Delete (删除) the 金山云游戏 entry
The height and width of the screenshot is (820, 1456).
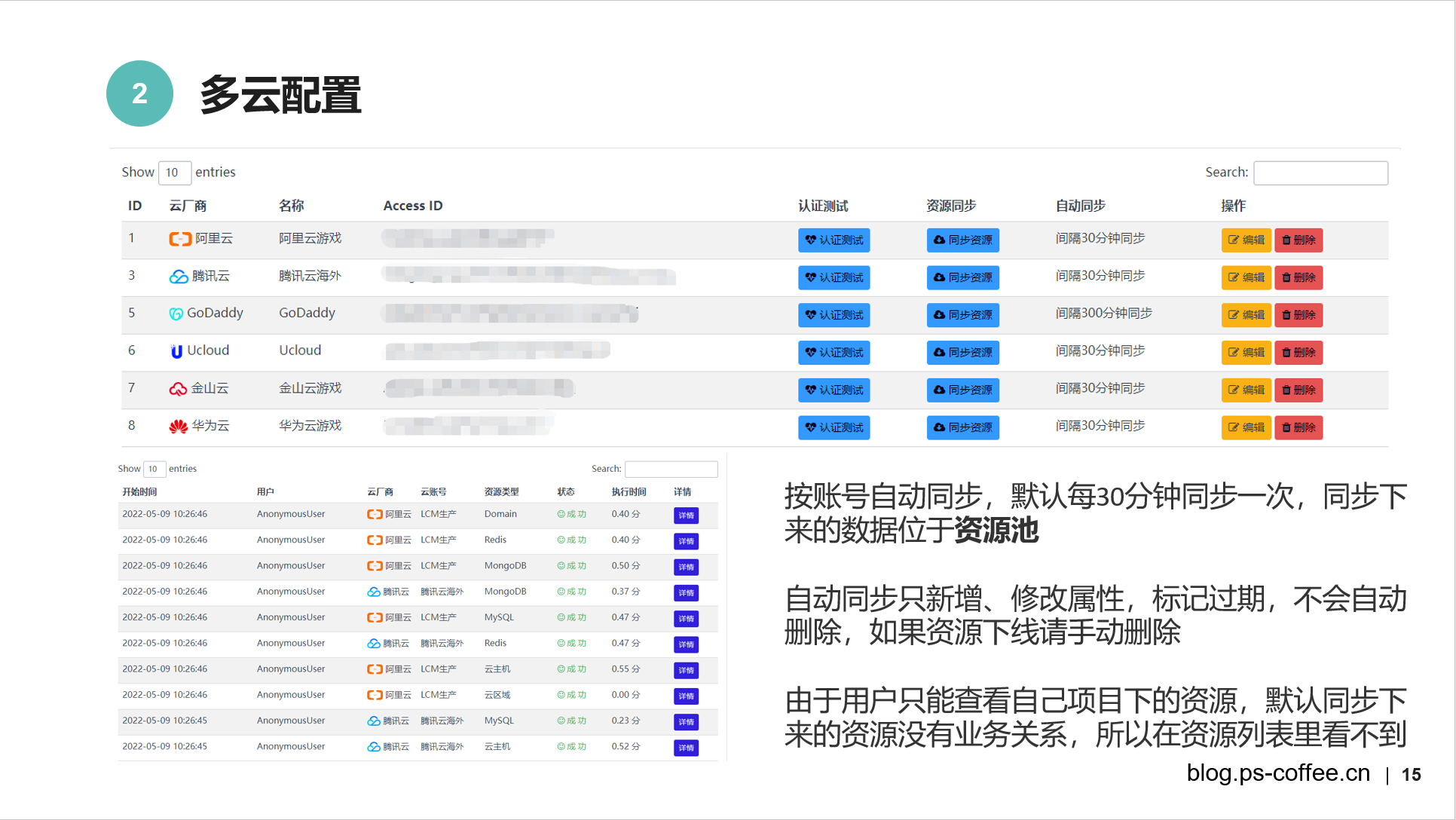[1298, 390]
